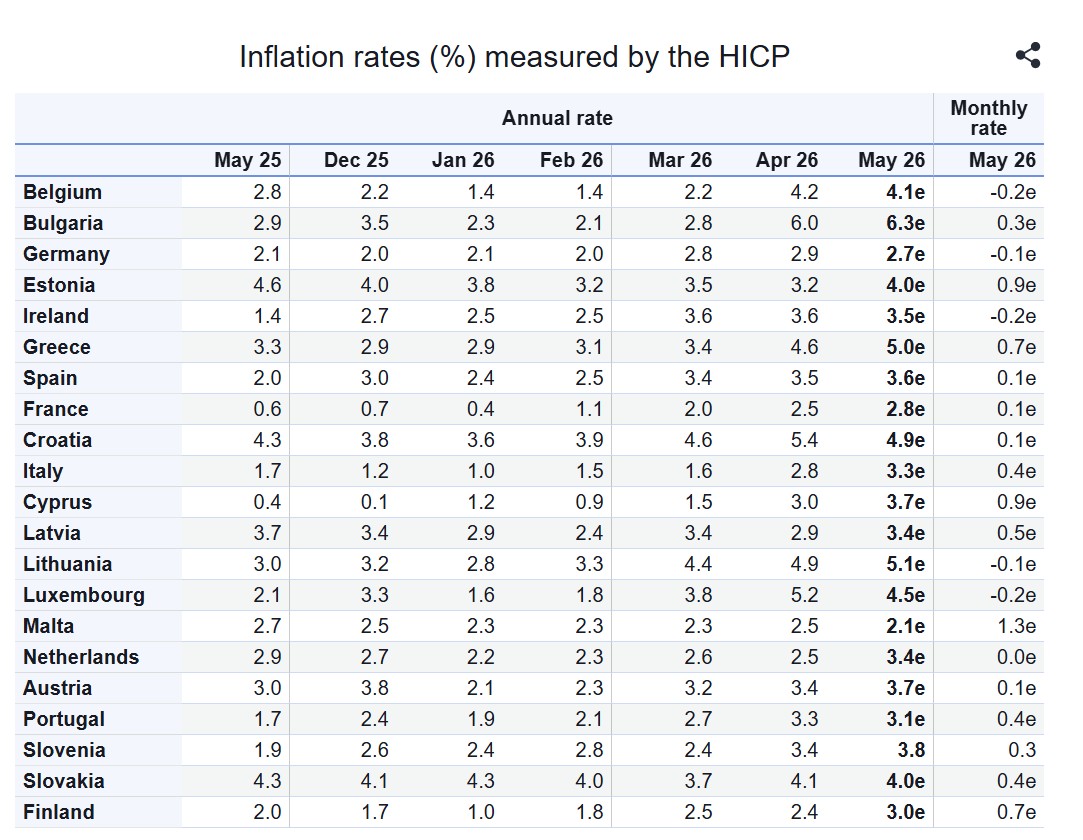1083x840 pixels.
Task: Select the Belgium row label
Action: coord(62,192)
